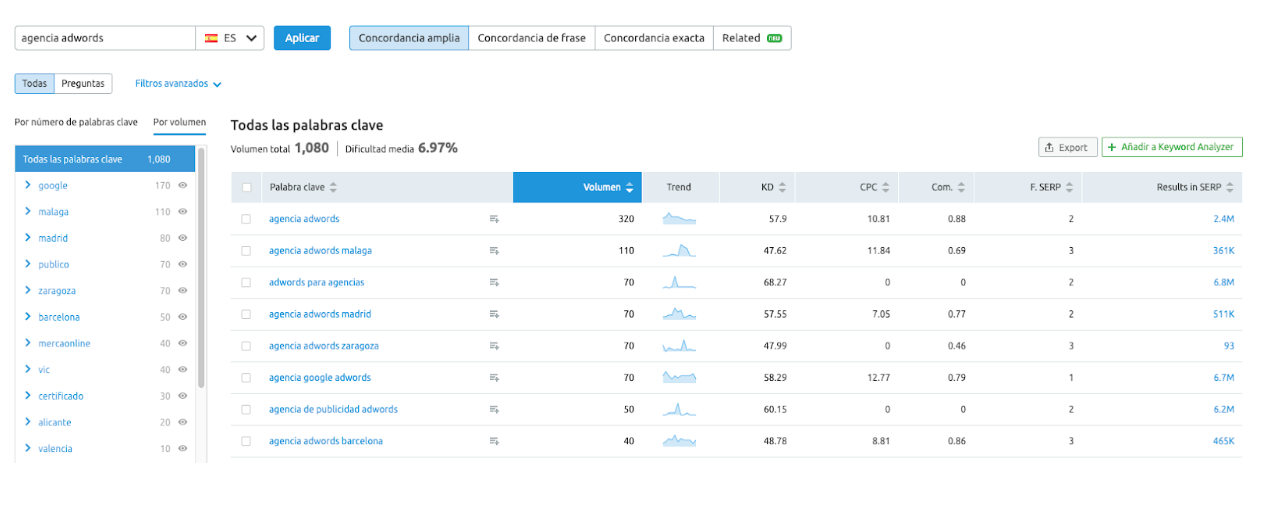The image size is (1264, 508).
Task: Click add-to-list icon for agencia adwords barcelona
Action: point(494,441)
